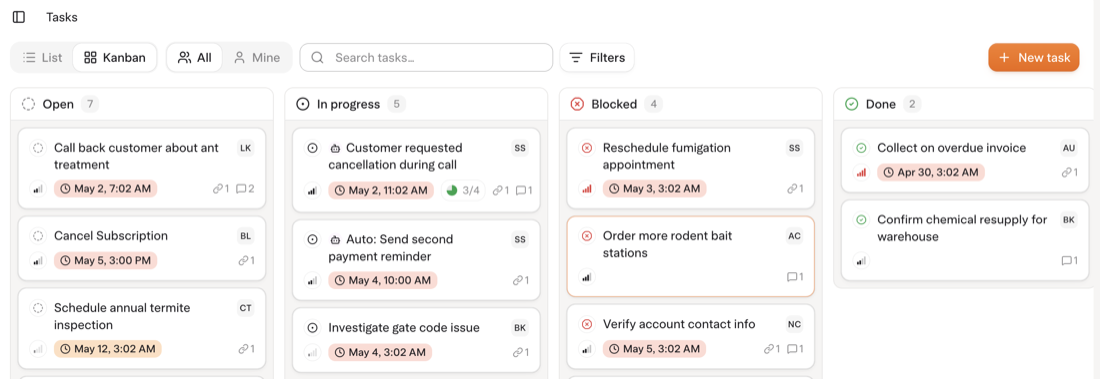Click BL assignee badge on Cancel Subscription
This screenshot has height=379, width=1100.
pos(245,236)
